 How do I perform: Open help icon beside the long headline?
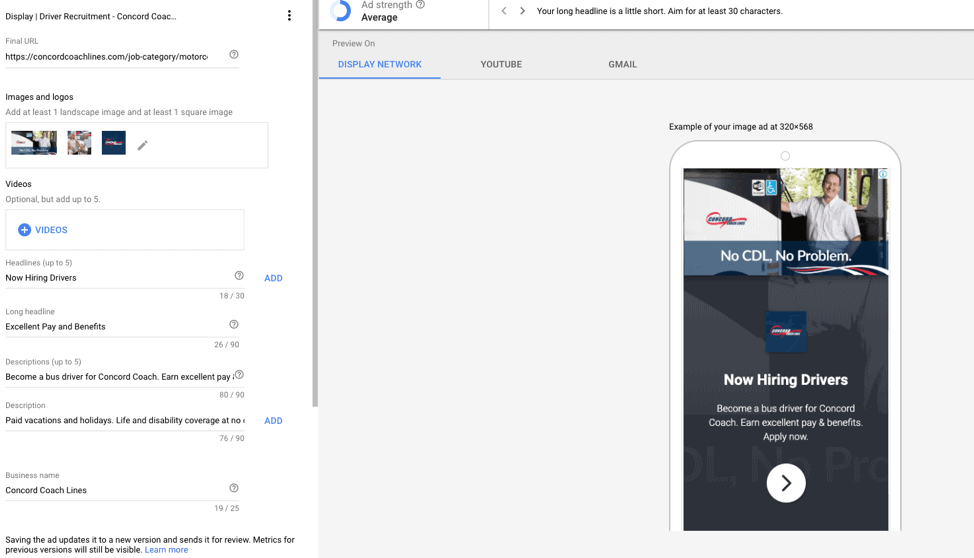click(x=234, y=324)
